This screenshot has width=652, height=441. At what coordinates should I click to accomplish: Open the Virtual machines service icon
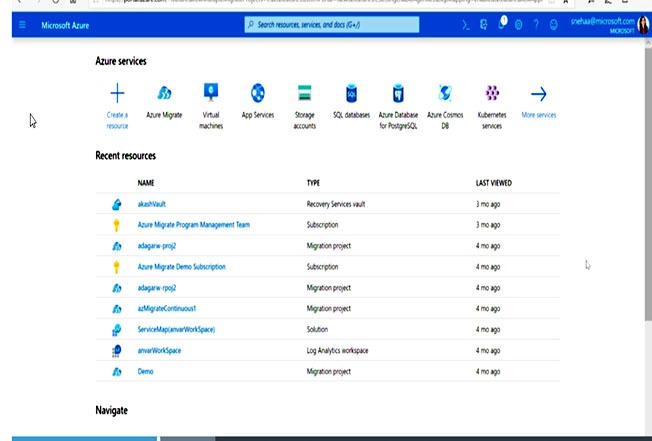click(211, 92)
